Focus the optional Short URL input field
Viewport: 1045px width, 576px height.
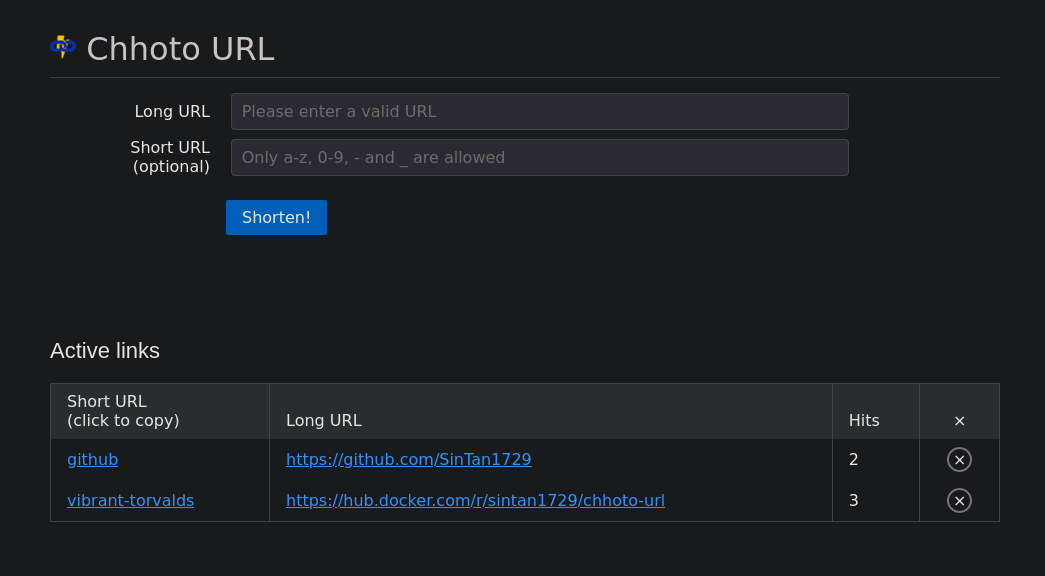pyautogui.click(x=539, y=157)
